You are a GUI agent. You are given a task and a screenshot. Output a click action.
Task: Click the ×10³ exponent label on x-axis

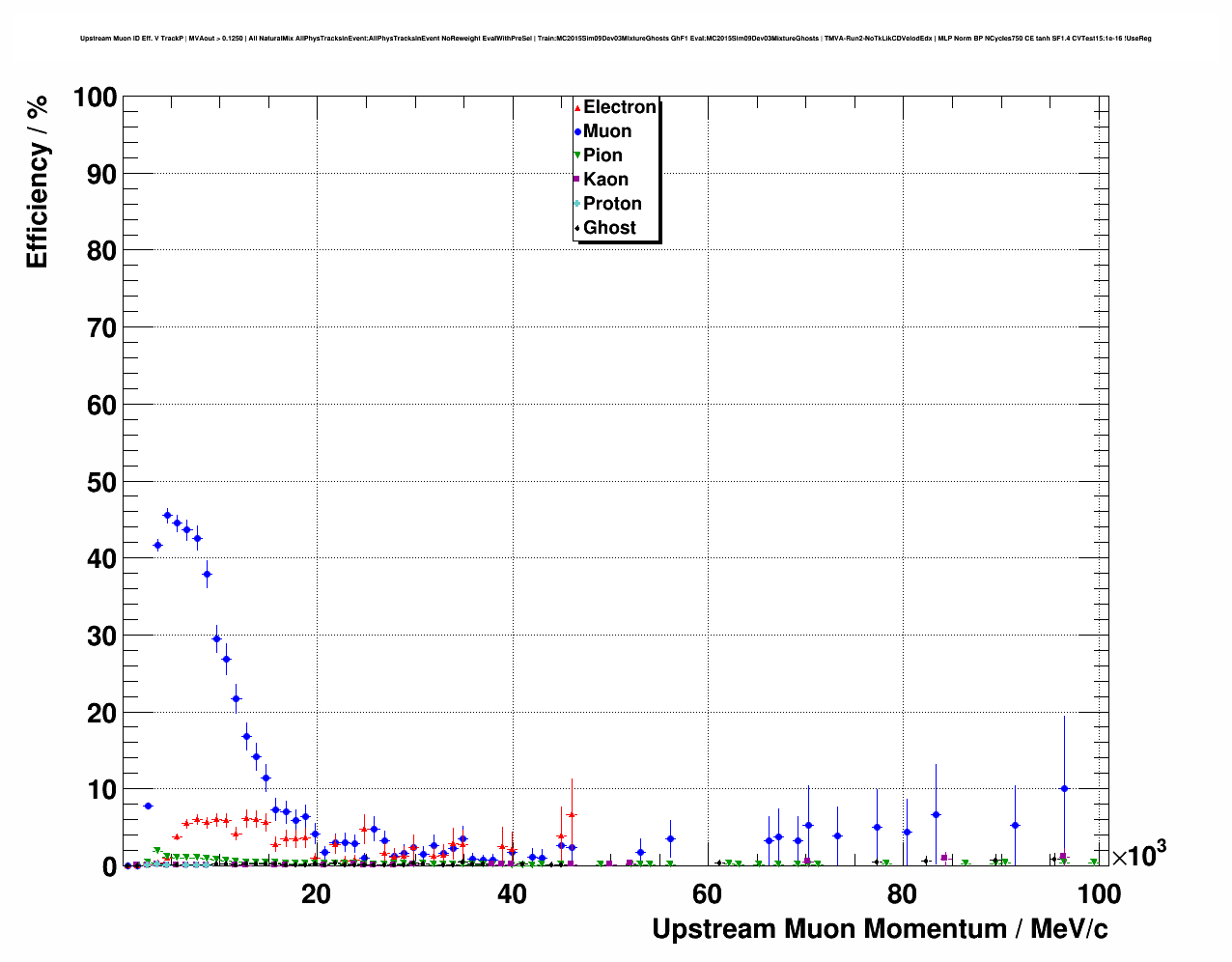pyautogui.click(x=1139, y=855)
